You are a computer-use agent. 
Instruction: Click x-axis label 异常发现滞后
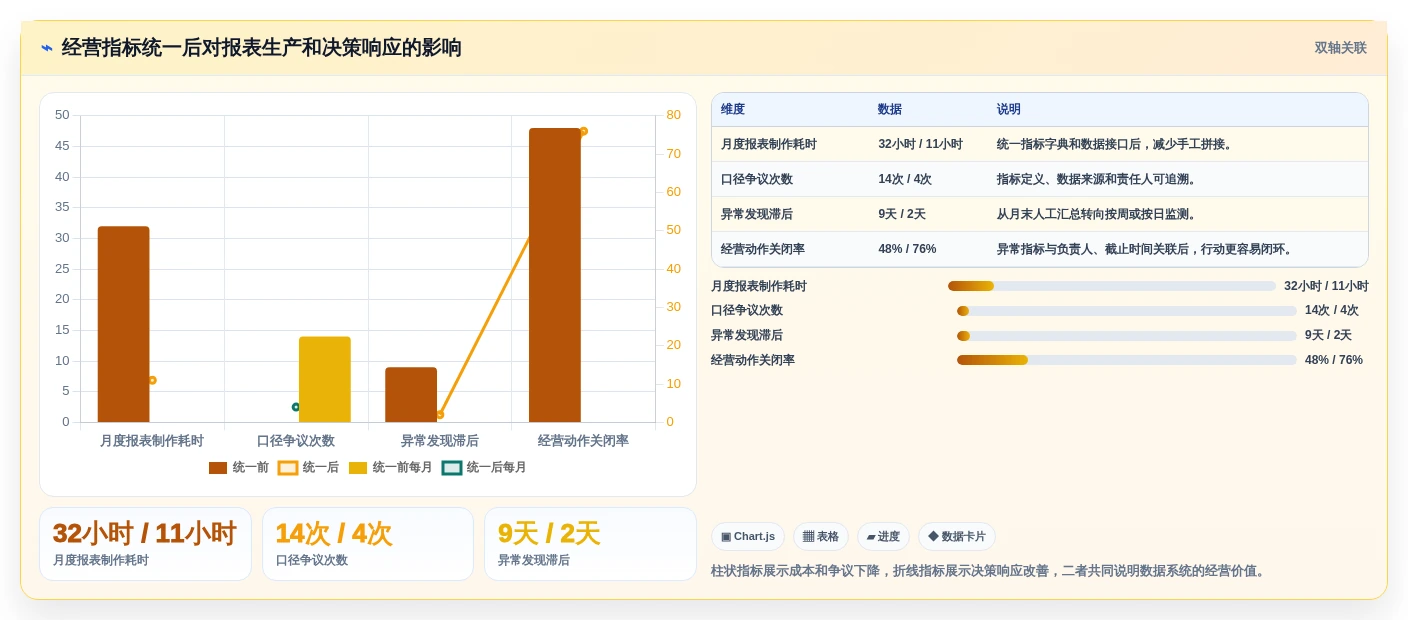[440, 441]
